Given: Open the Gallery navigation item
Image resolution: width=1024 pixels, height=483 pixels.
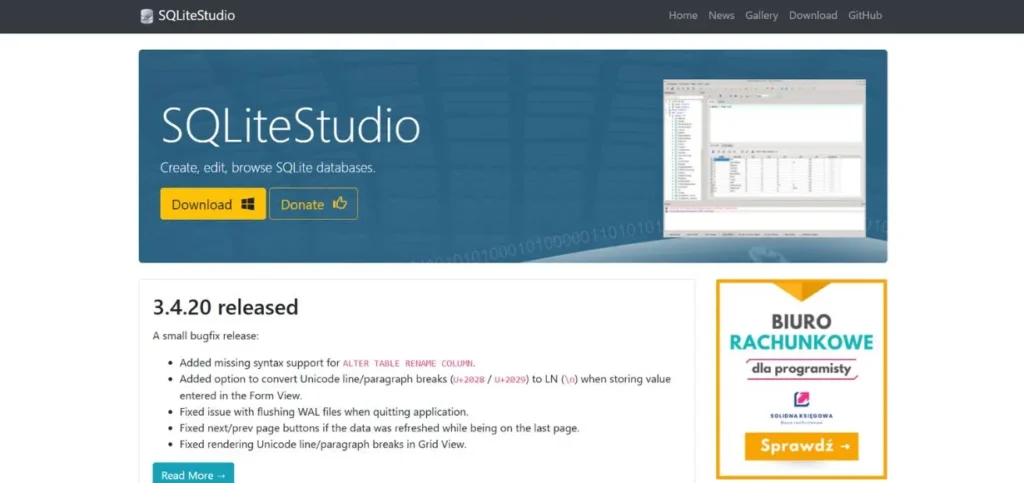Looking at the screenshot, I should 761,16.
